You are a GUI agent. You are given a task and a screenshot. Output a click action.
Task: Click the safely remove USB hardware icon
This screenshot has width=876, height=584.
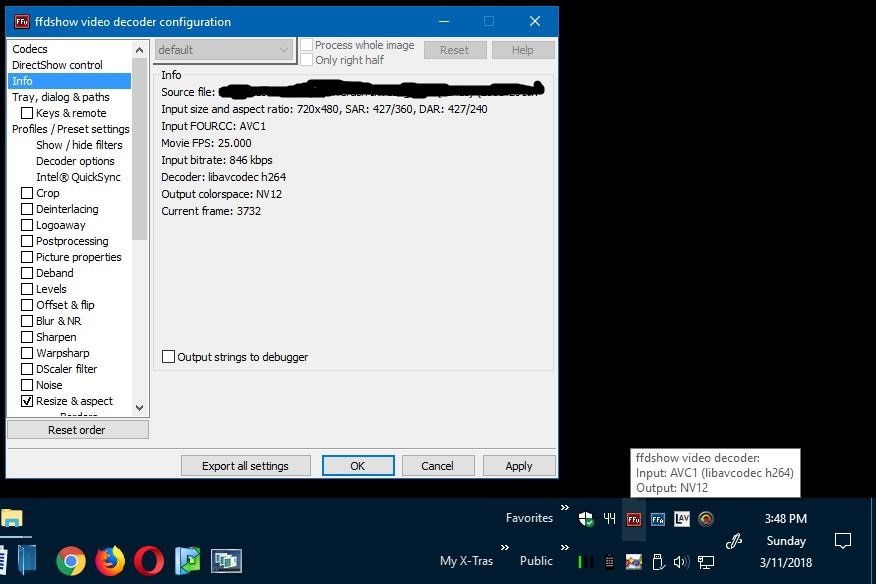(658, 561)
